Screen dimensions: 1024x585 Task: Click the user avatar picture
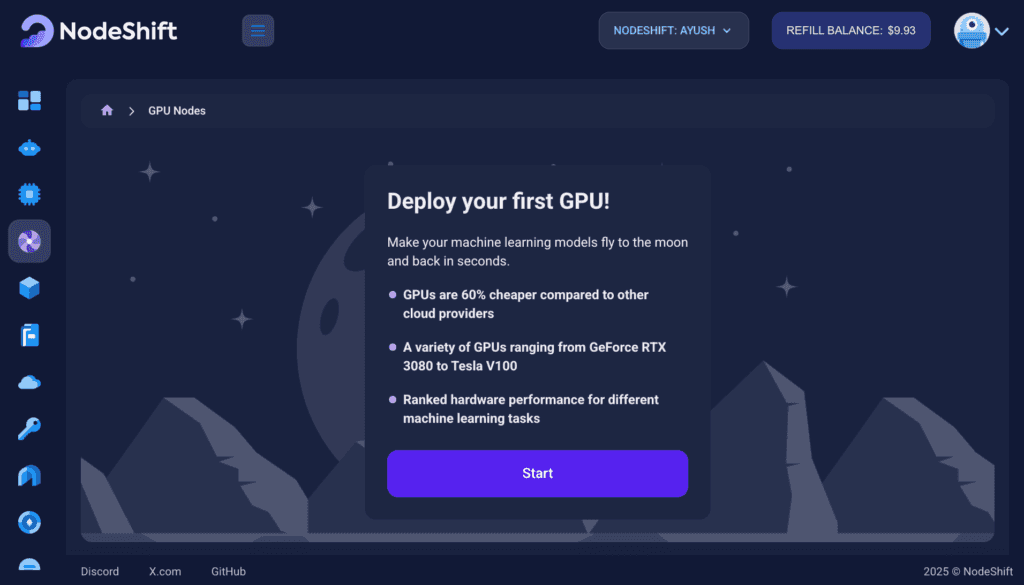(972, 31)
